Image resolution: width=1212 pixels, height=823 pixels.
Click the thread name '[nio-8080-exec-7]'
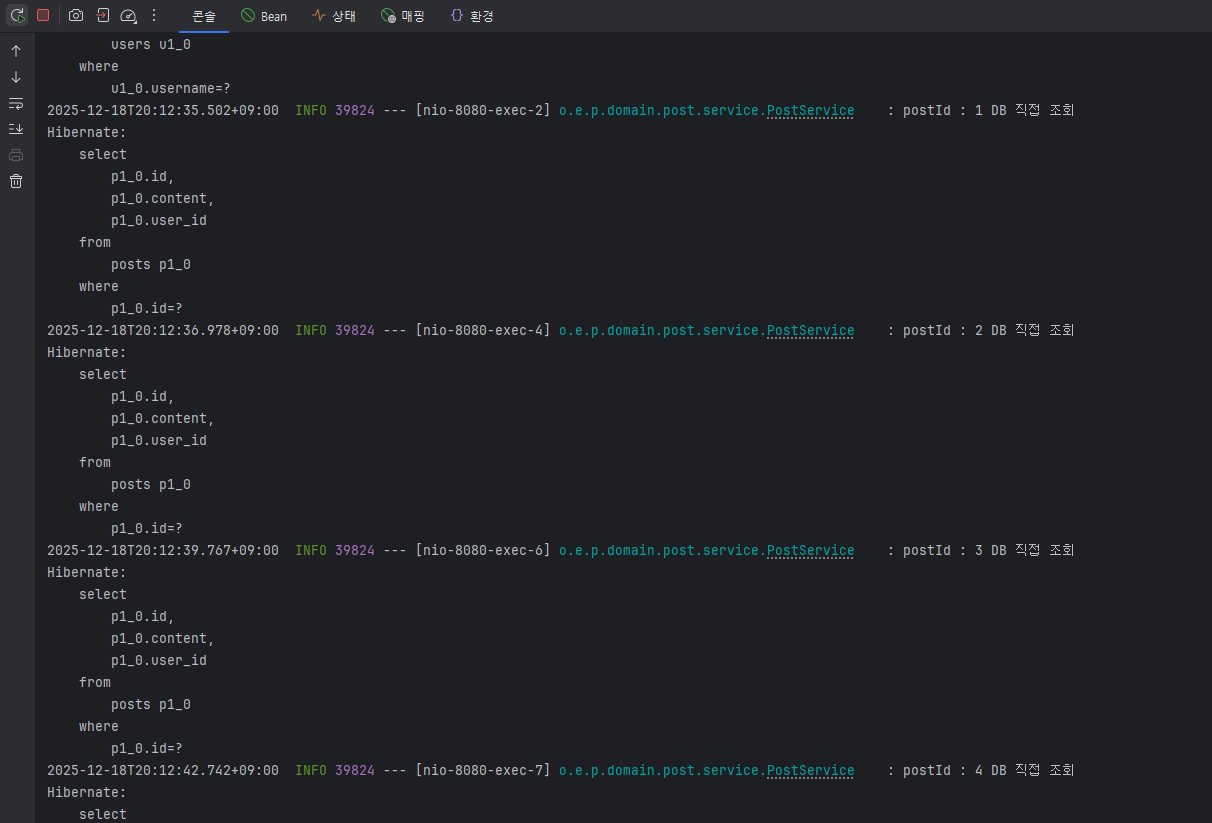point(483,770)
